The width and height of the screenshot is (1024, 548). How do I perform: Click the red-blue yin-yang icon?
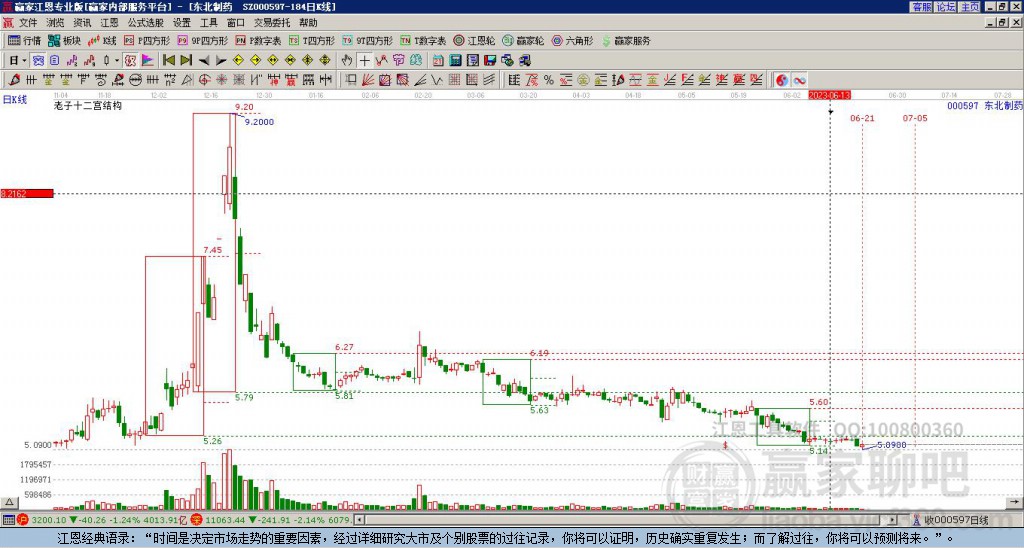click(782, 80)
